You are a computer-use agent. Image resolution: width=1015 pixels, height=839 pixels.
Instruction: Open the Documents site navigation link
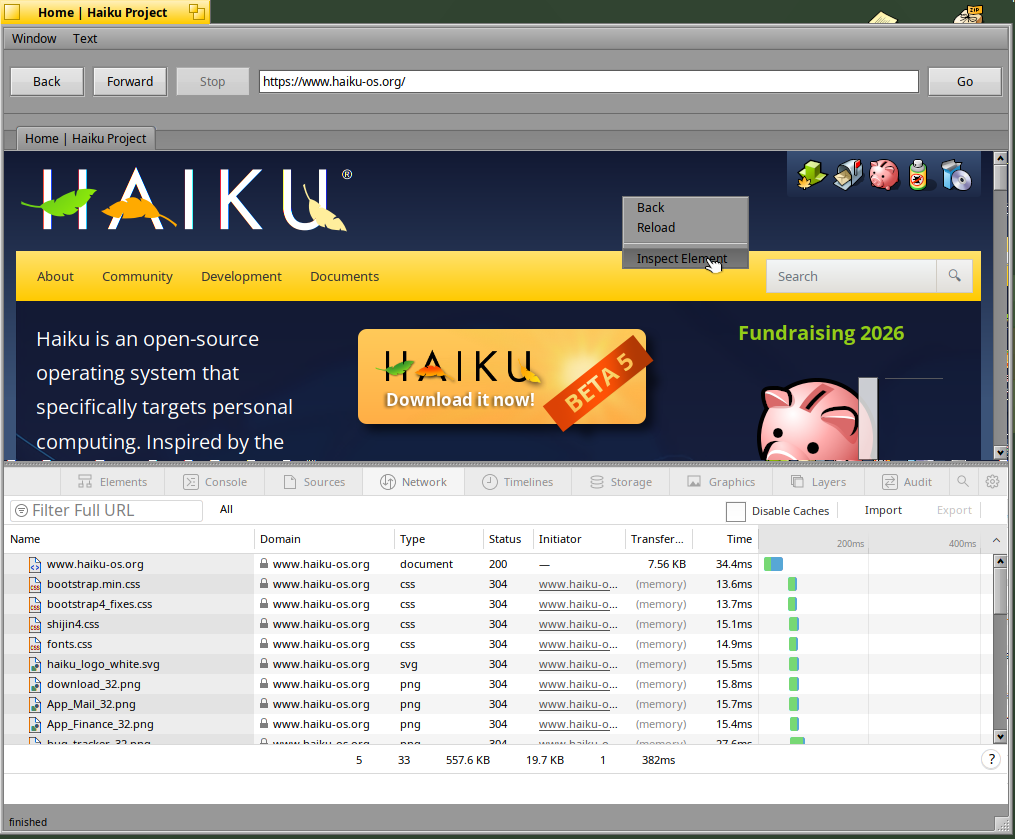[x=344, y=276]
